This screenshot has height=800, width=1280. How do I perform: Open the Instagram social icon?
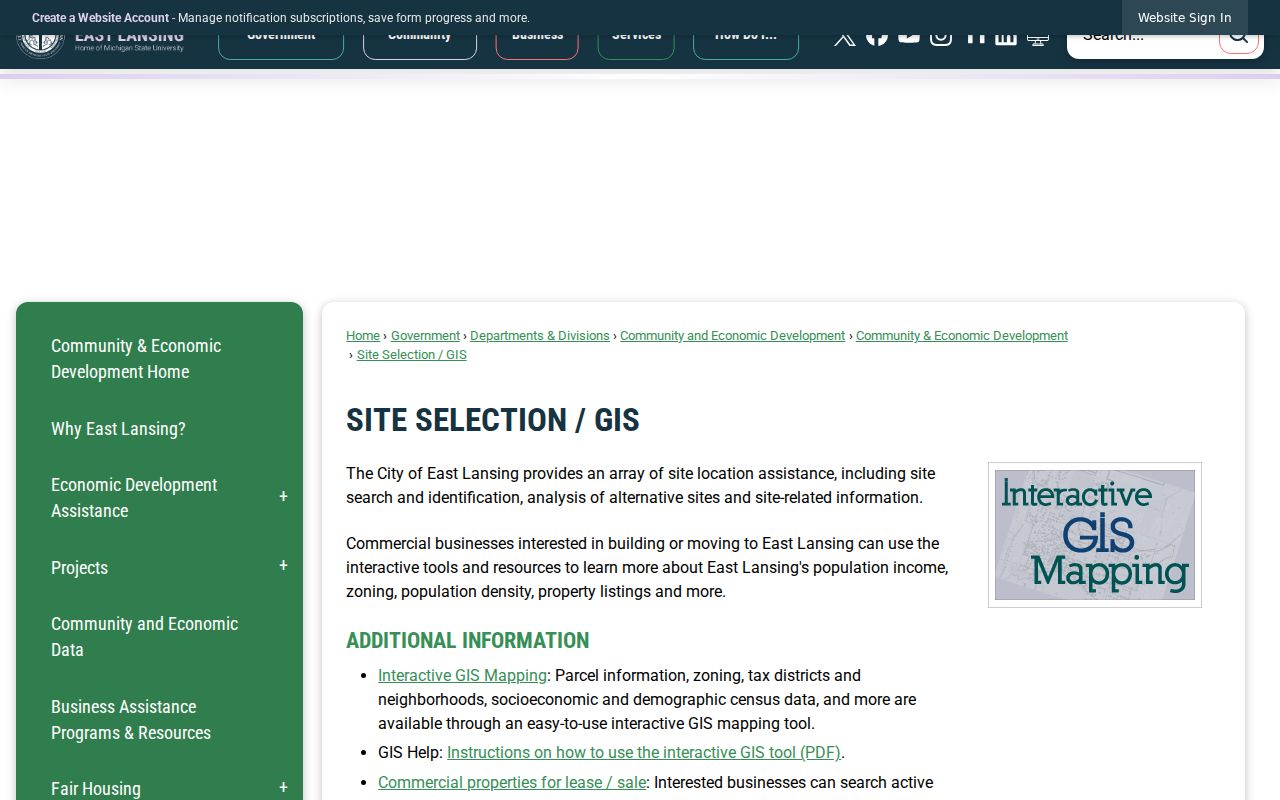tap(941, 40)
